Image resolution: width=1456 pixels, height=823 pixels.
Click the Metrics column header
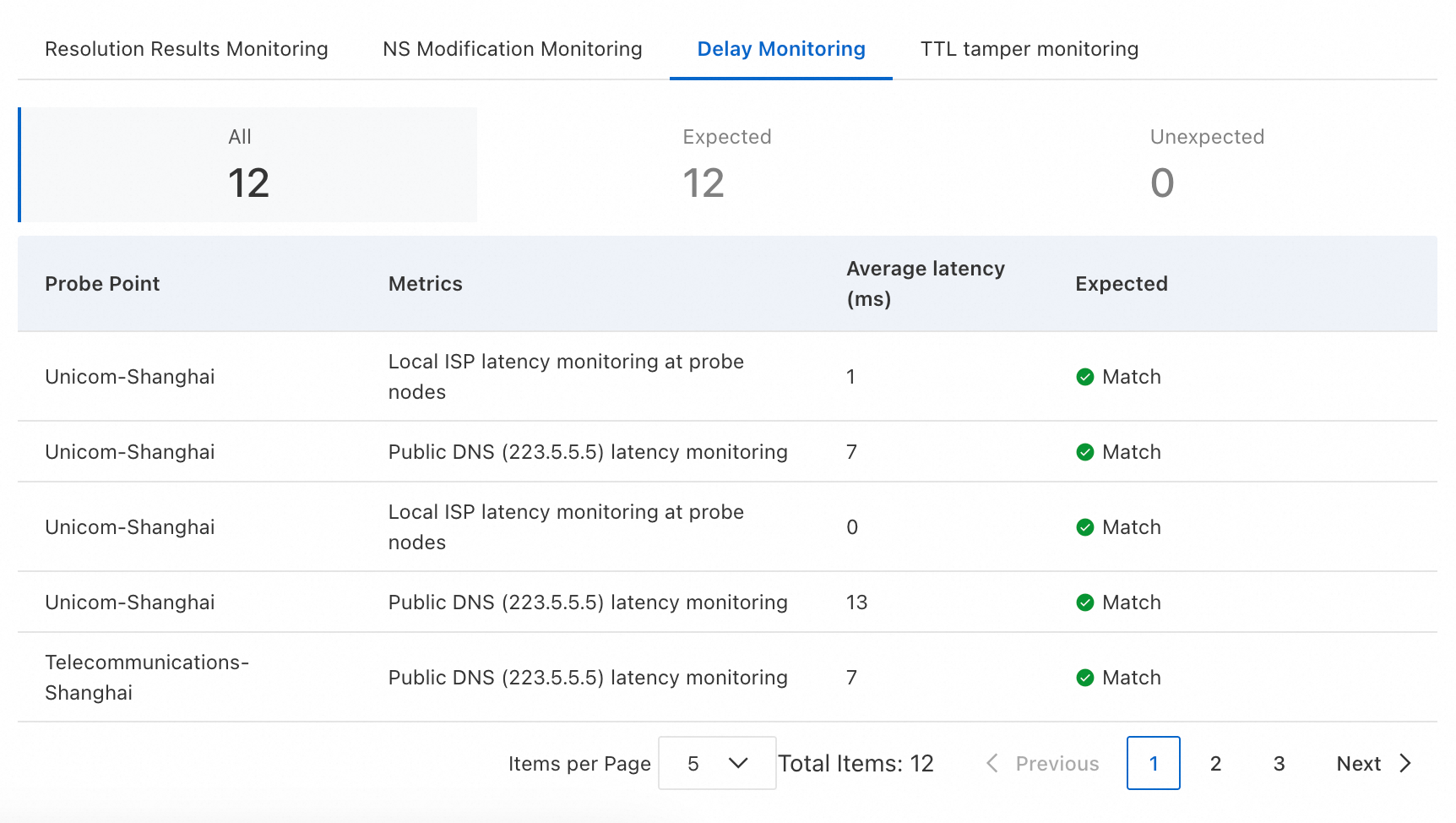pos(425,284)
